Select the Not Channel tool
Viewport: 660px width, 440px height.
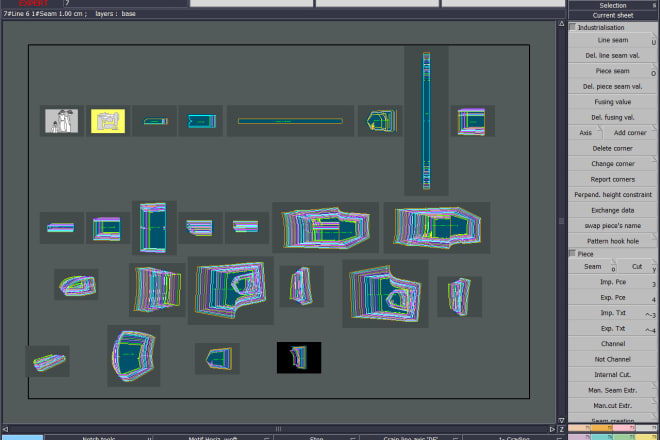coord(612,360)
